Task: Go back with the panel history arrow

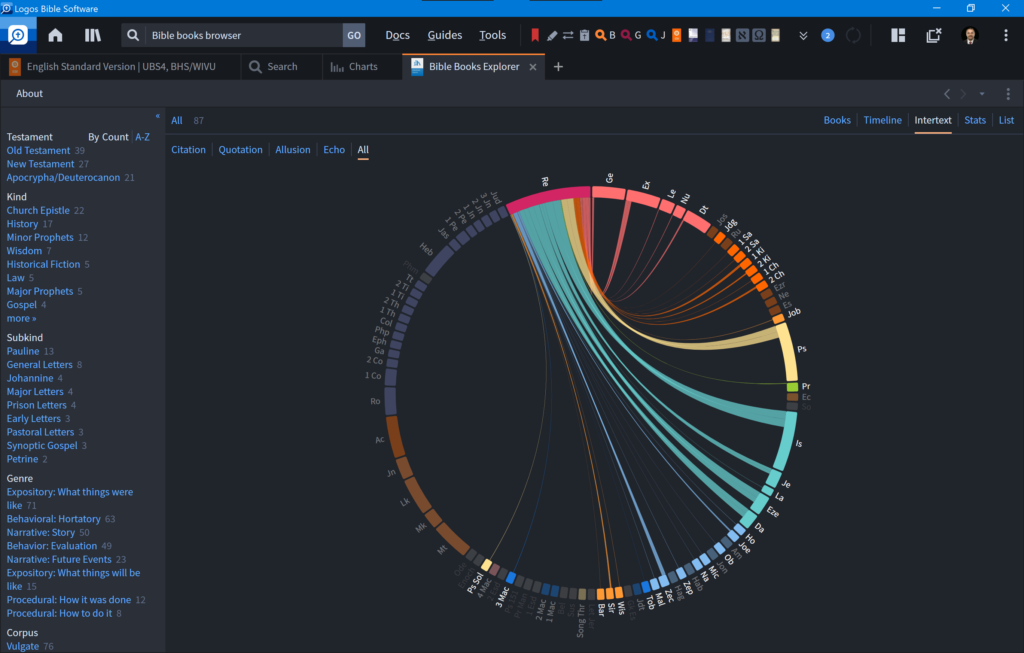Action: pyautogui.click(x=947, y=94)
